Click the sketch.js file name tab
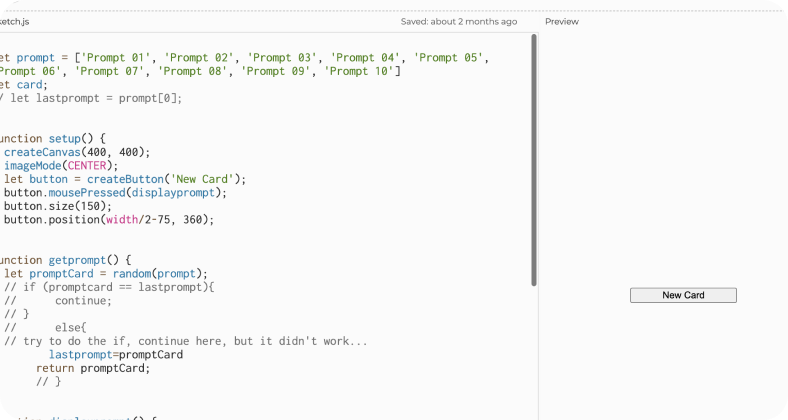The width and height of the screenshot is (788, 420). (x=17, y=21)
